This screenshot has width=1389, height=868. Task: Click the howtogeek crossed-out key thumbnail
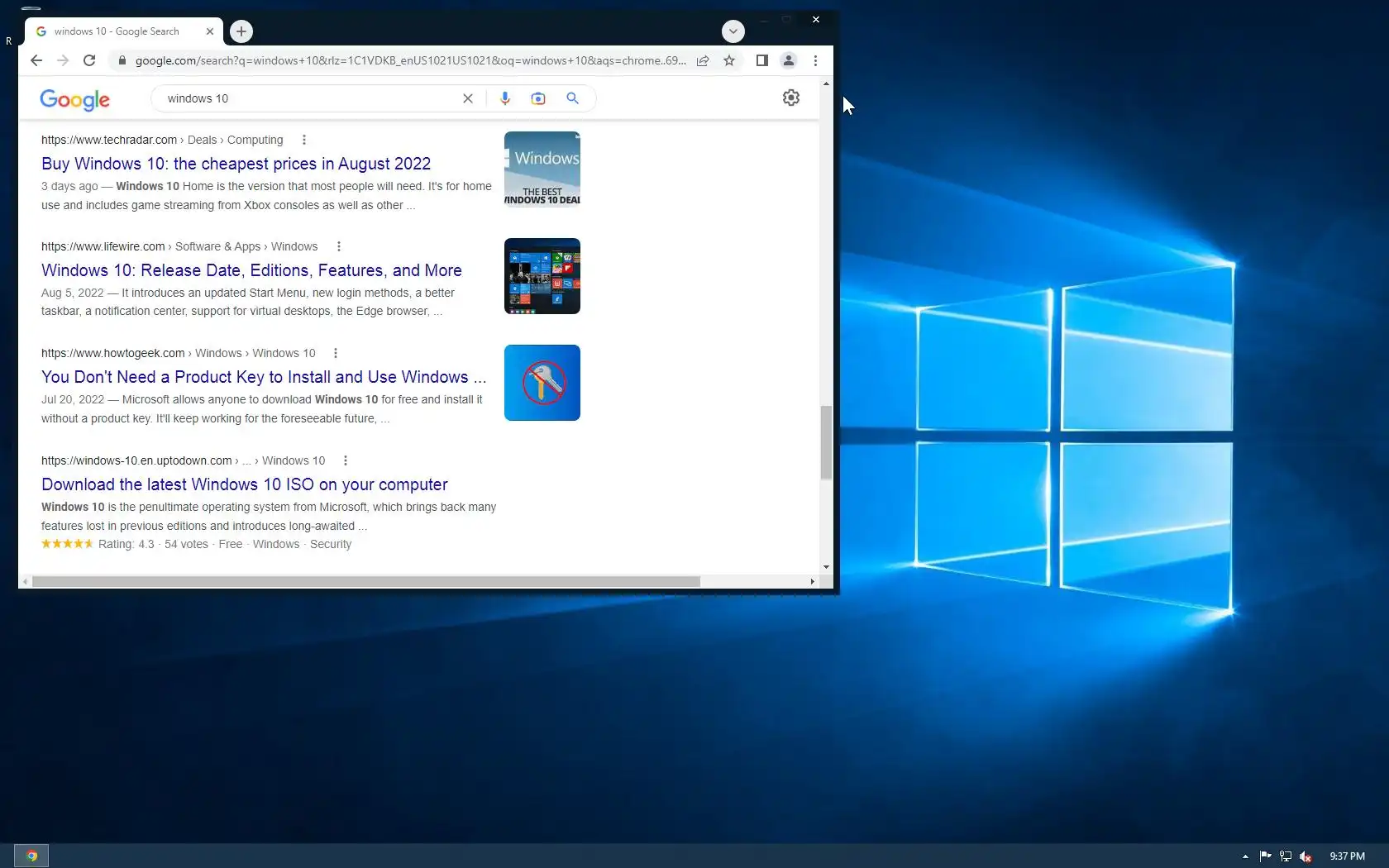click(542, 383)
